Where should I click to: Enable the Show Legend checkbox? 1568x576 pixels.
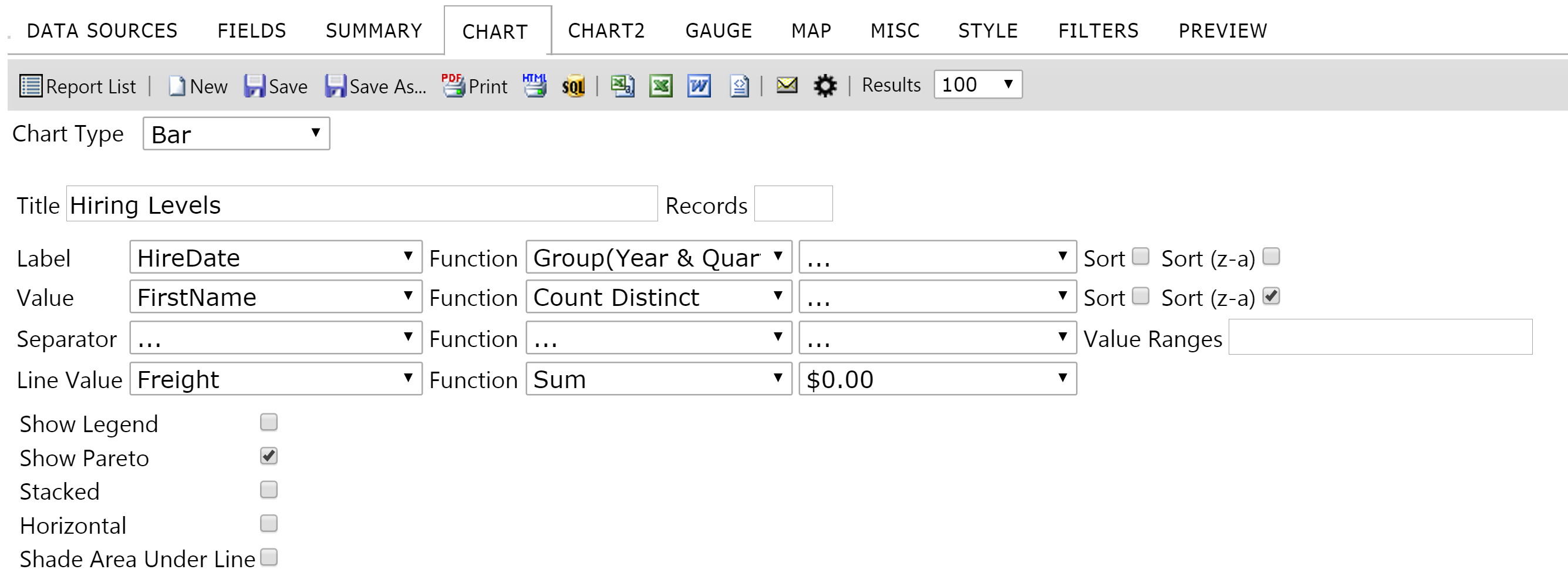click(x=268, y=422)
